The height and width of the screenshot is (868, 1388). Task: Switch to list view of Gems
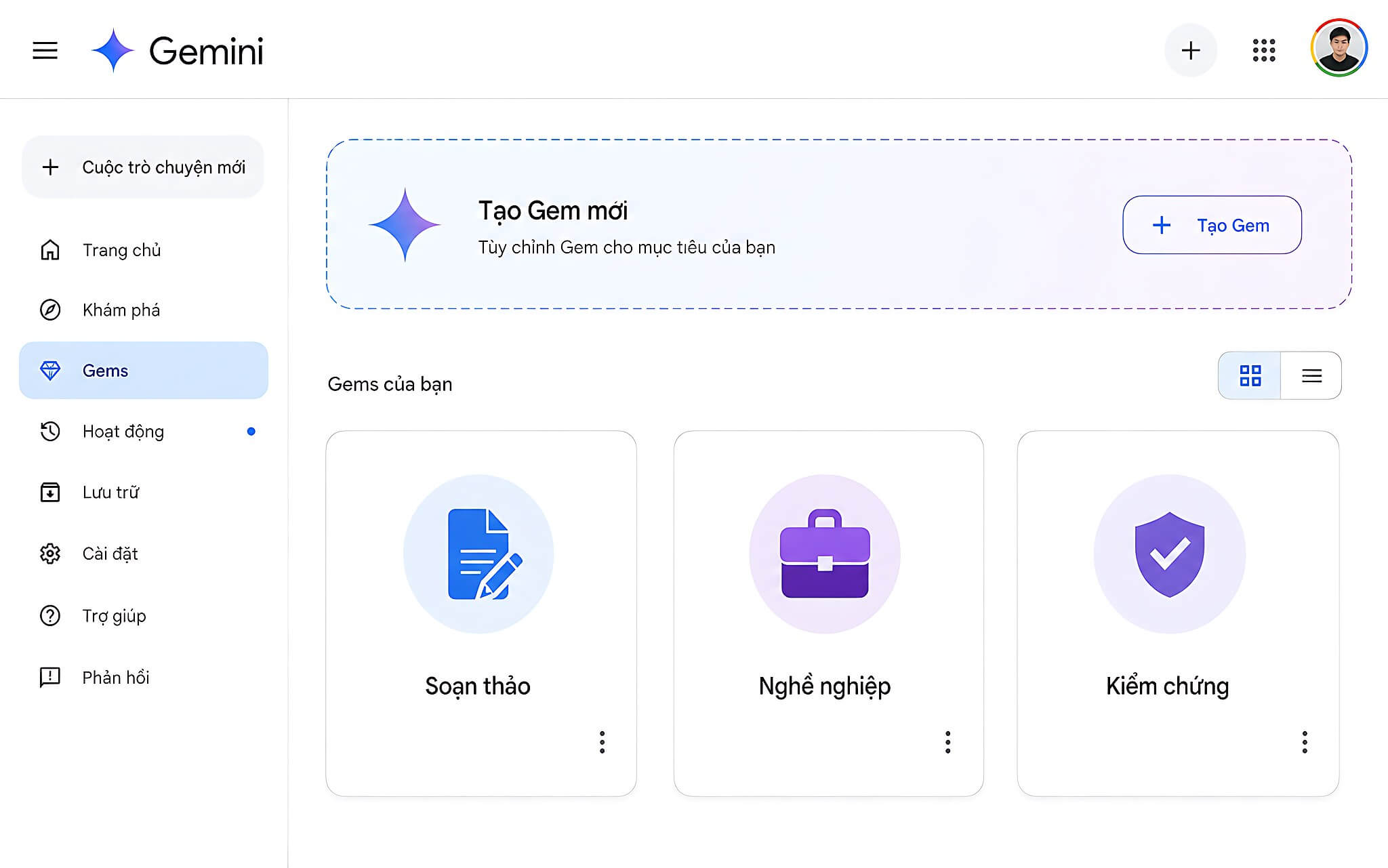(x=1311, y=375)
